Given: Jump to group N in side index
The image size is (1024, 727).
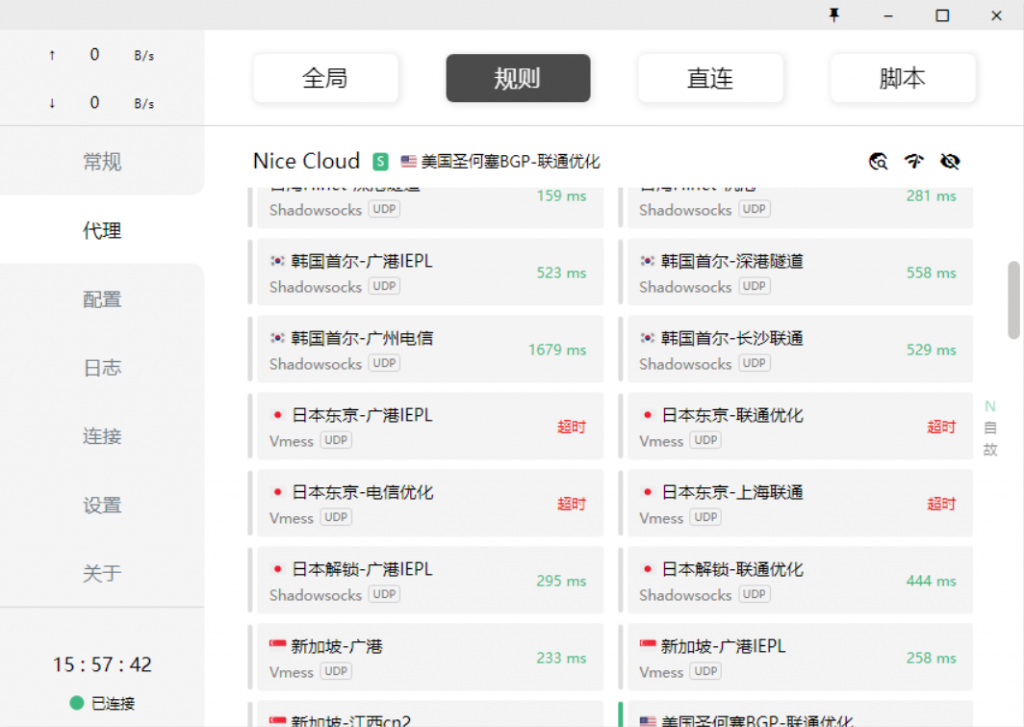Looking at the screenshot, I should 990,406.
